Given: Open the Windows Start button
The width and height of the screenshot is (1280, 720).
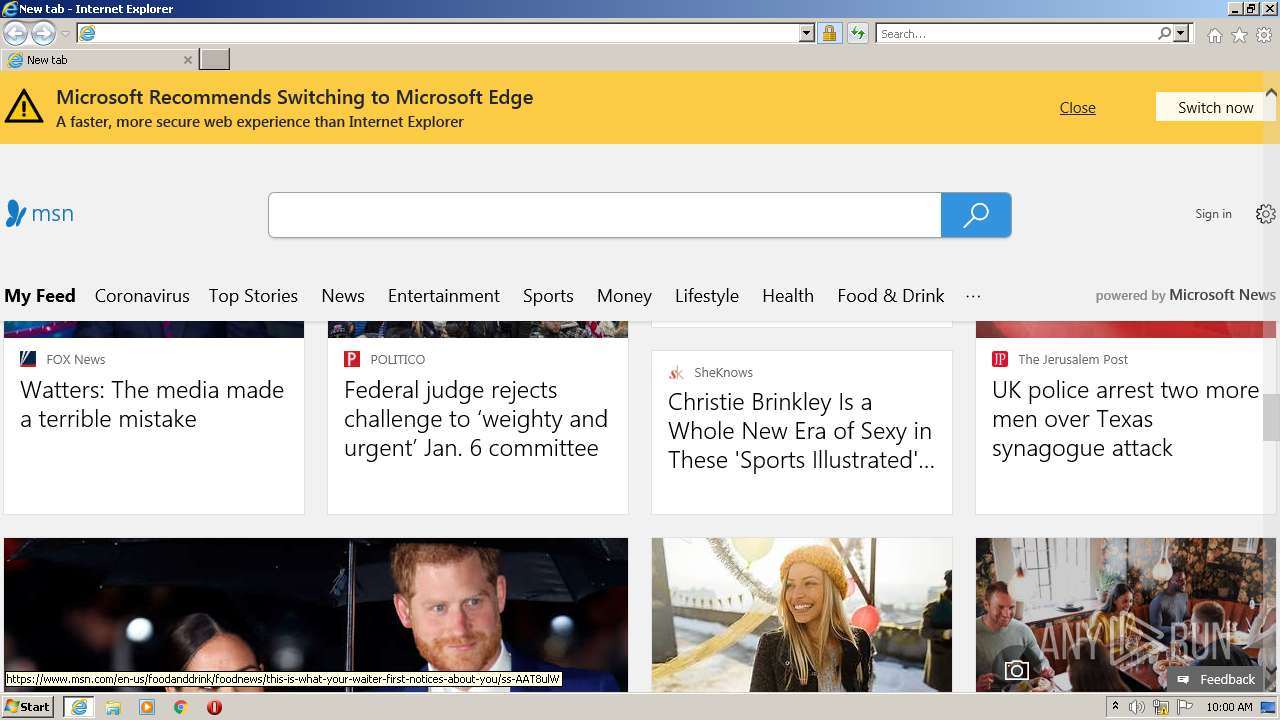Looking at the screenshot, I should coord(28,707).
